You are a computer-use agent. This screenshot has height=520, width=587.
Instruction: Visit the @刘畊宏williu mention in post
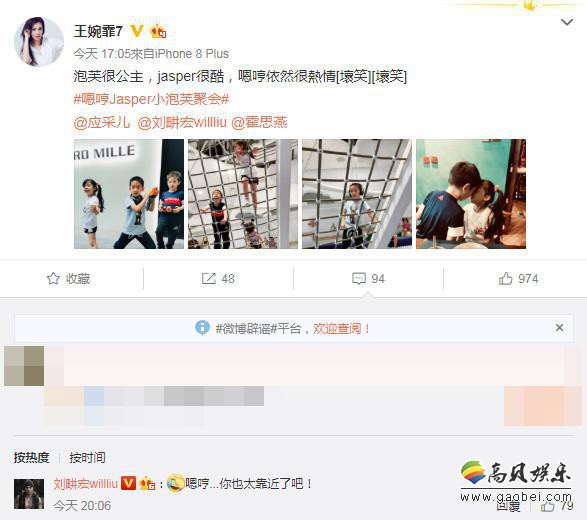tap(182, 122)
